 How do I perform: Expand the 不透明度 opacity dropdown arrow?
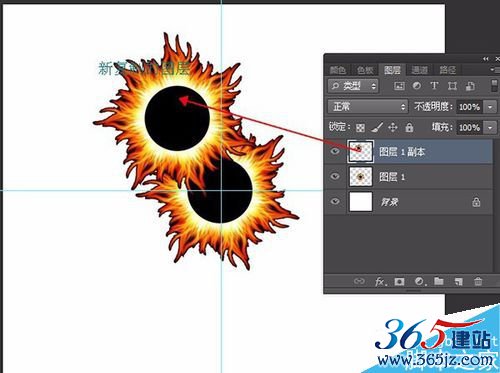pyautogui.click(x=490, y=107)
